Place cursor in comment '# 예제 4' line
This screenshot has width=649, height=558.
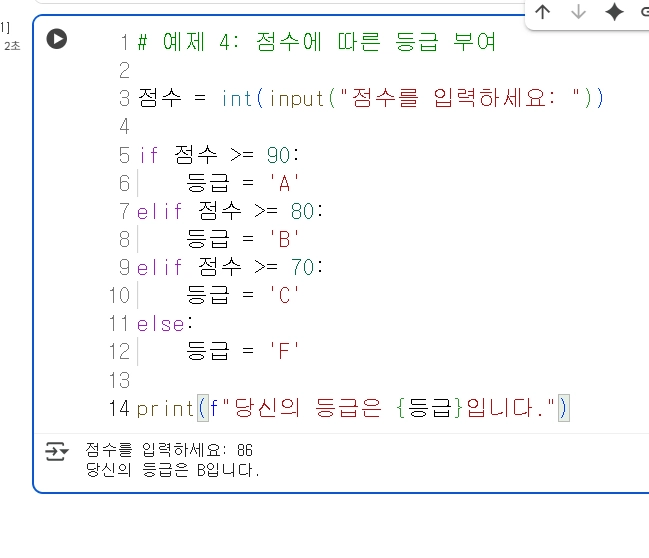pyautogui.click(x=316, y=42)
